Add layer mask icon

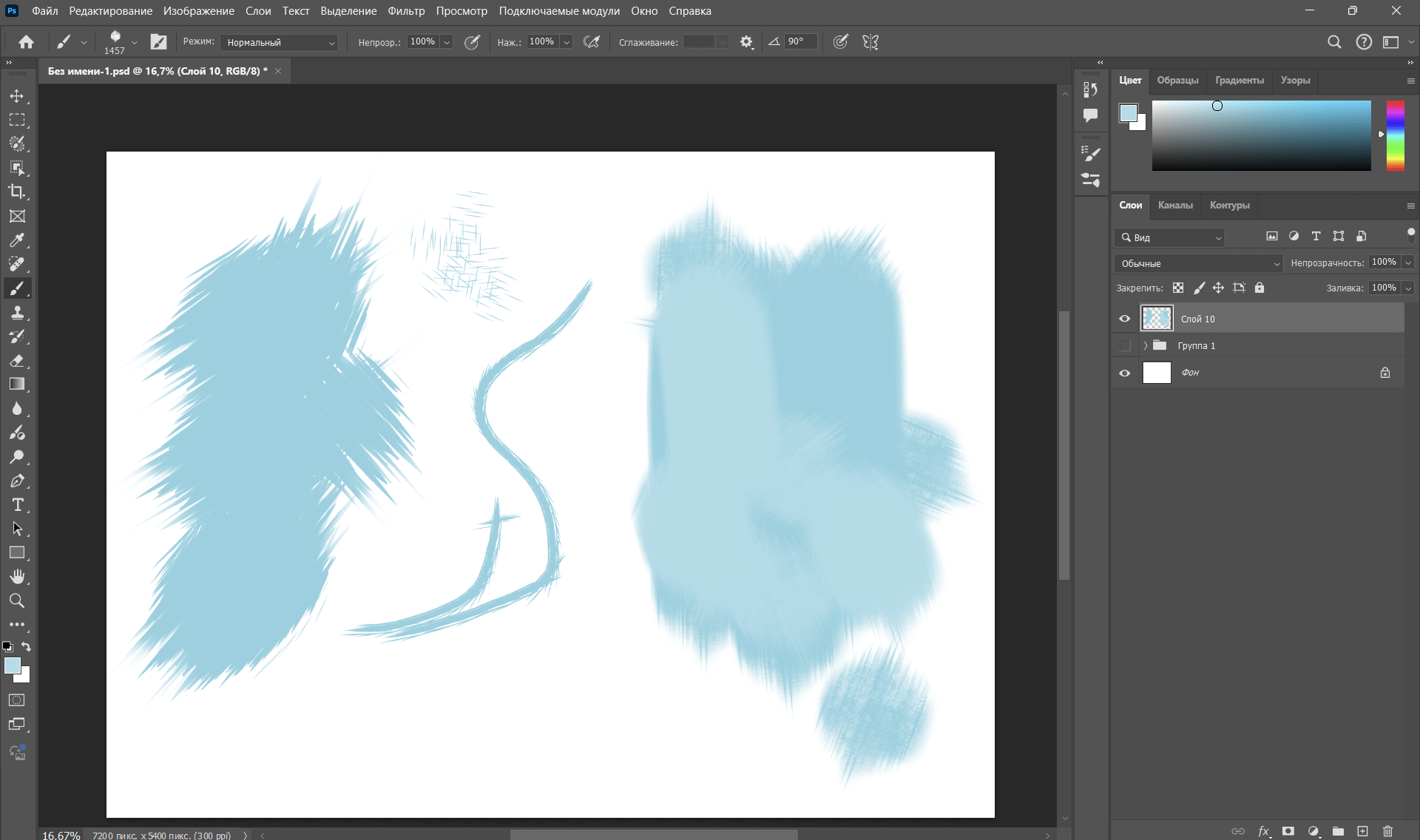pos(1288,831)
